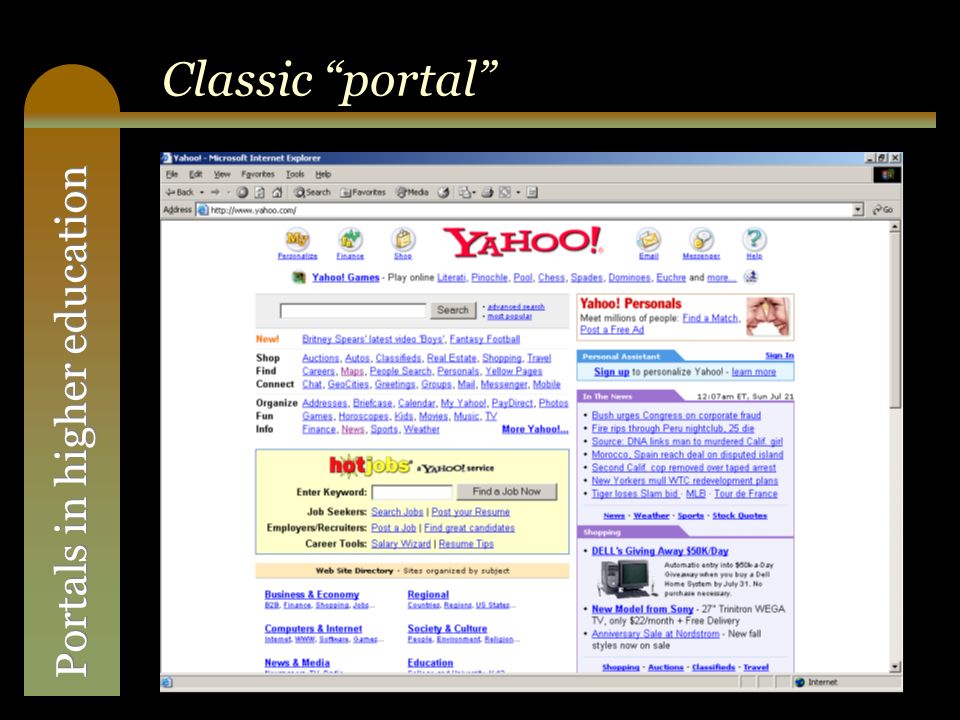Image resolution: width=960 pixels, height=720 pixels.
Task: Click in the Yahoo search text box
Action: pos(353,311)
